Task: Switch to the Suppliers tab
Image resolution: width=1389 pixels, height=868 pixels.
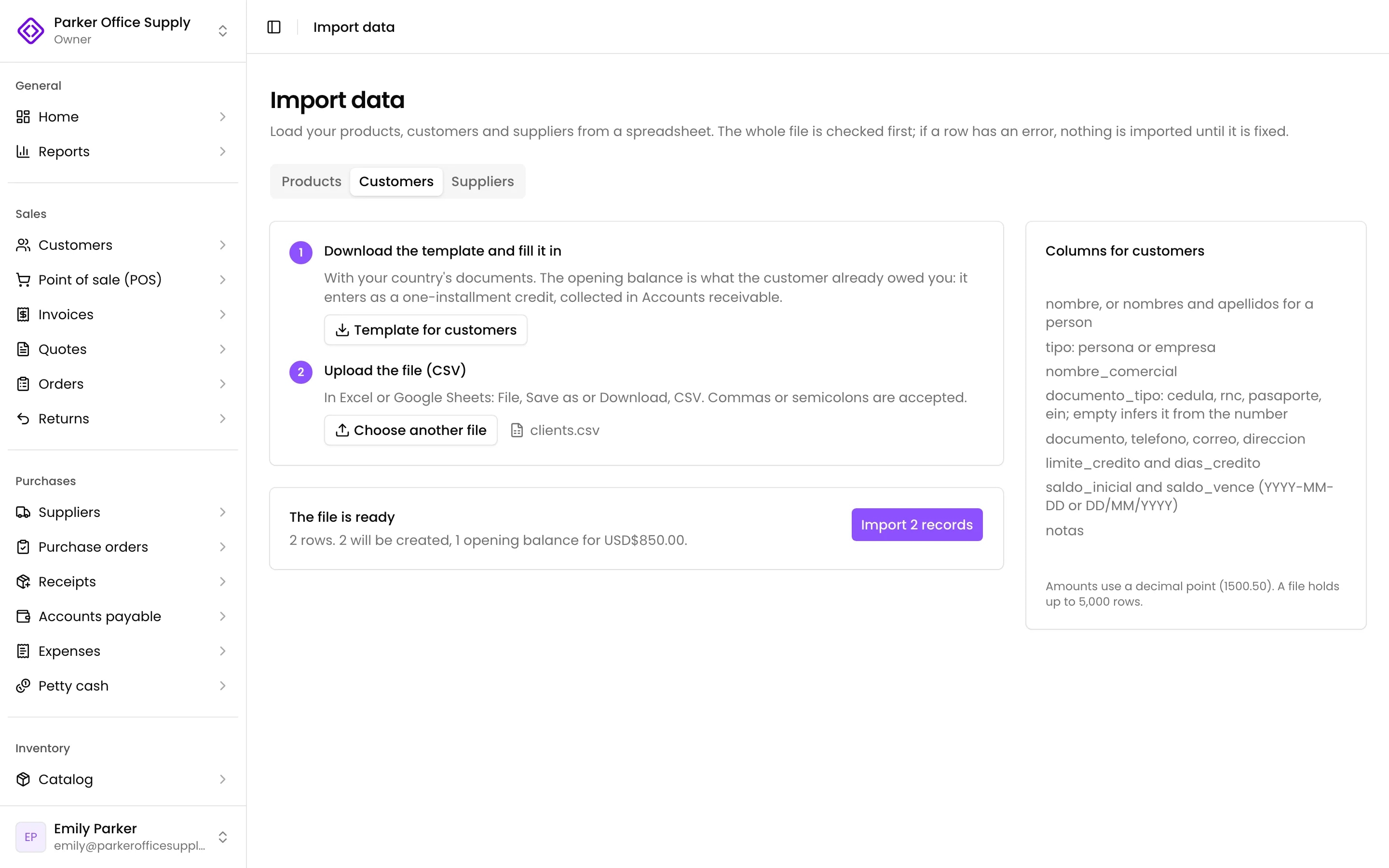Action: [x=482, y=181]
